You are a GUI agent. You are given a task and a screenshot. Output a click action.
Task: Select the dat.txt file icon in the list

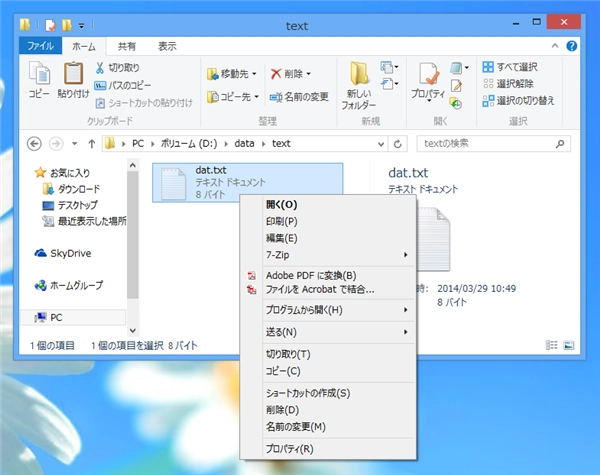coord(173,184)
